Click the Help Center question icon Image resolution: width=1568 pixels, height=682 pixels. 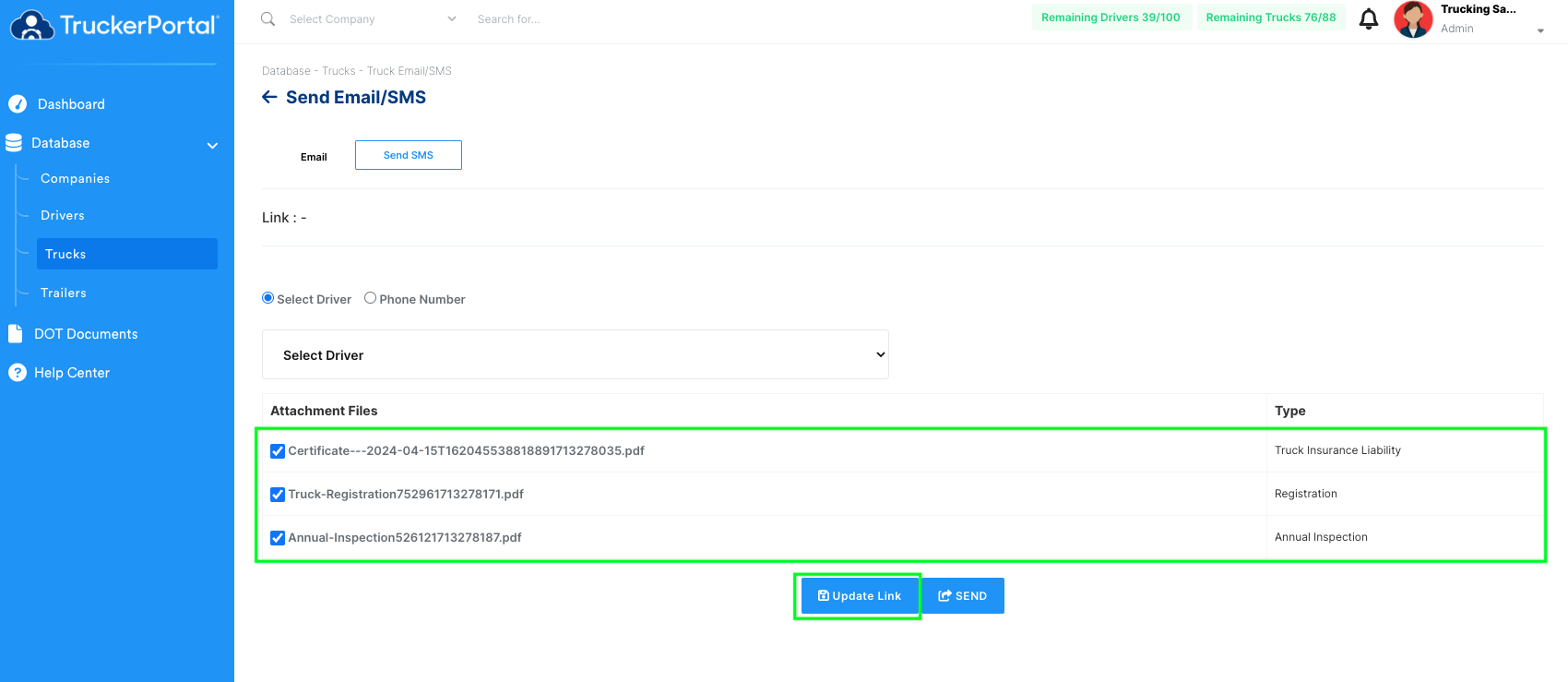pyautogui.click(x=17, y=372)
